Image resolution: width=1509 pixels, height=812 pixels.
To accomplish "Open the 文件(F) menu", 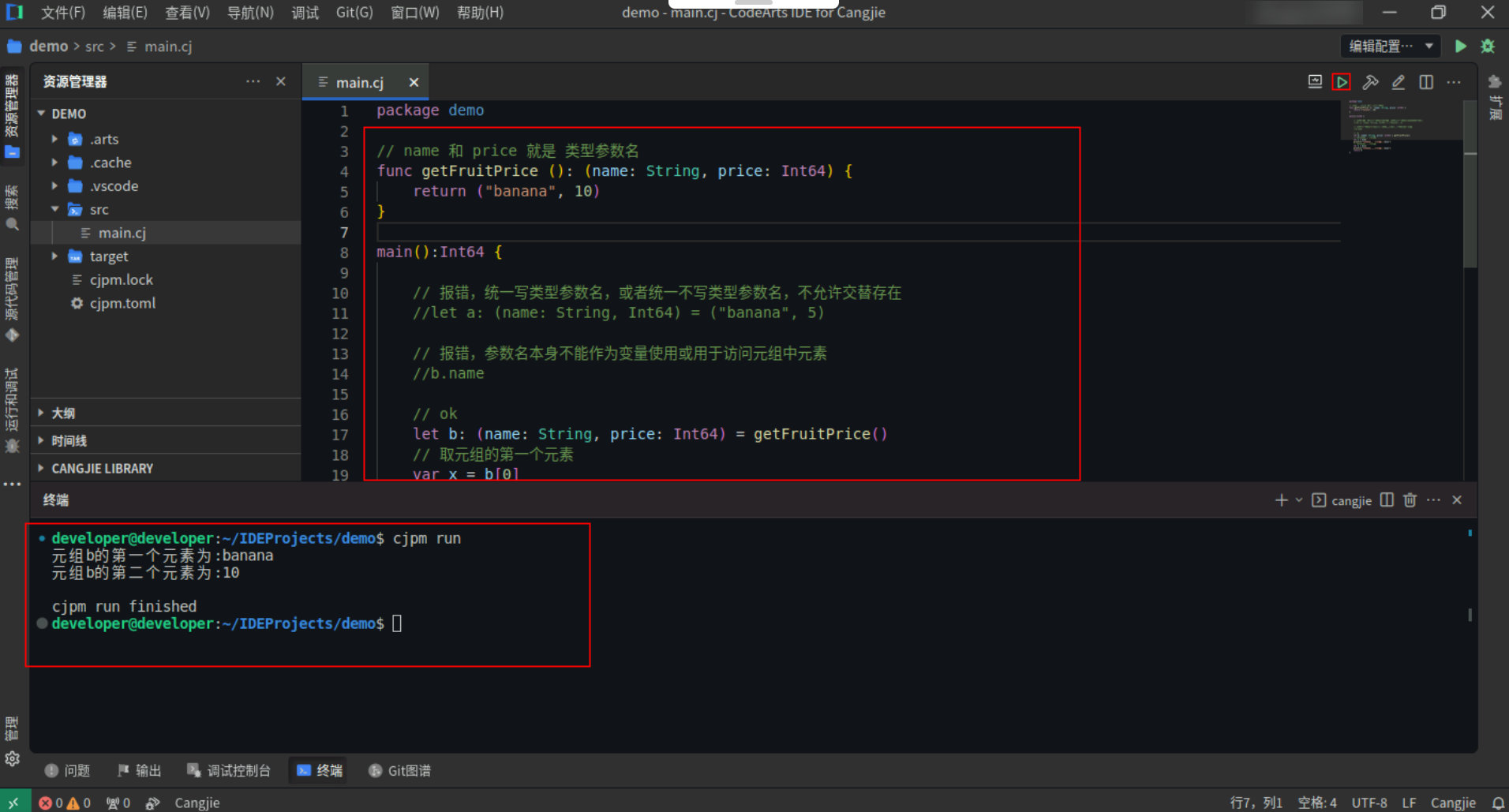I will pyautogui.click(x=63, y=13).
